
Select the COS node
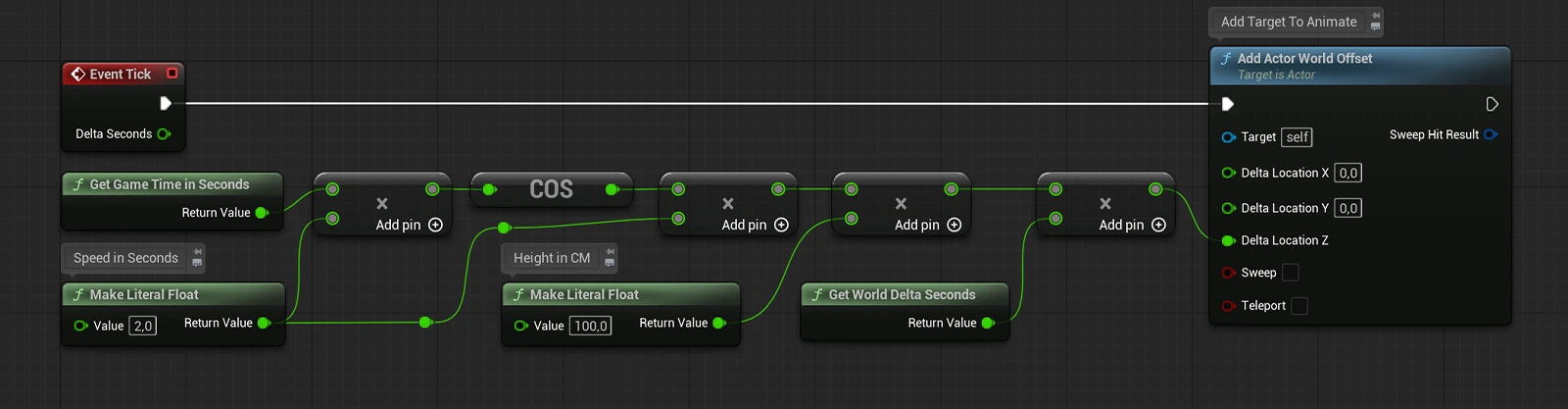tap(552, 189)
